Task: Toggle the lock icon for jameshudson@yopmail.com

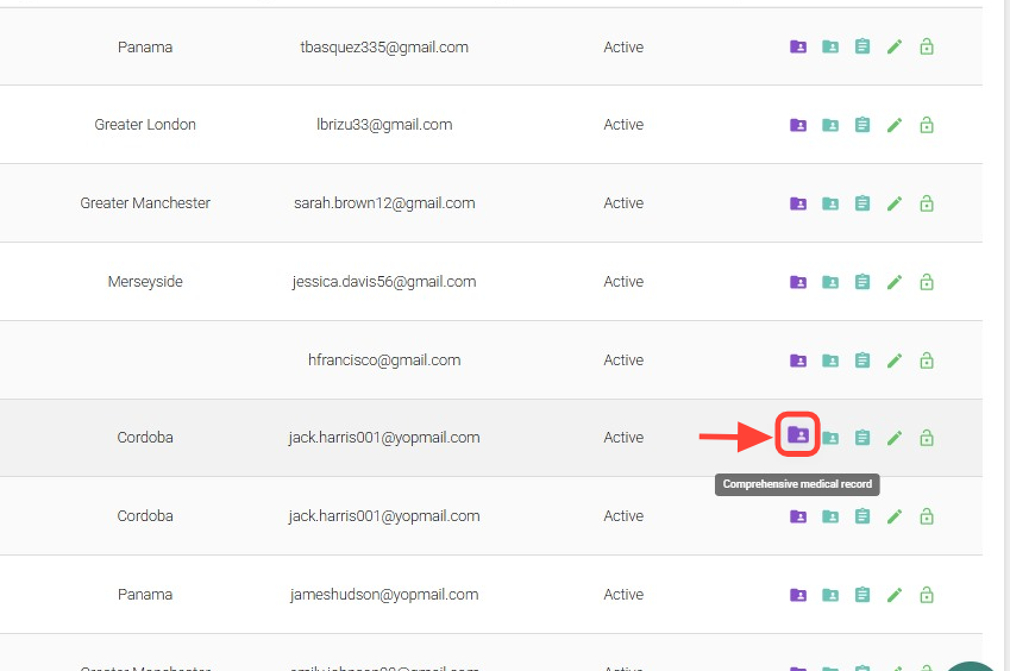Action: 927,595
